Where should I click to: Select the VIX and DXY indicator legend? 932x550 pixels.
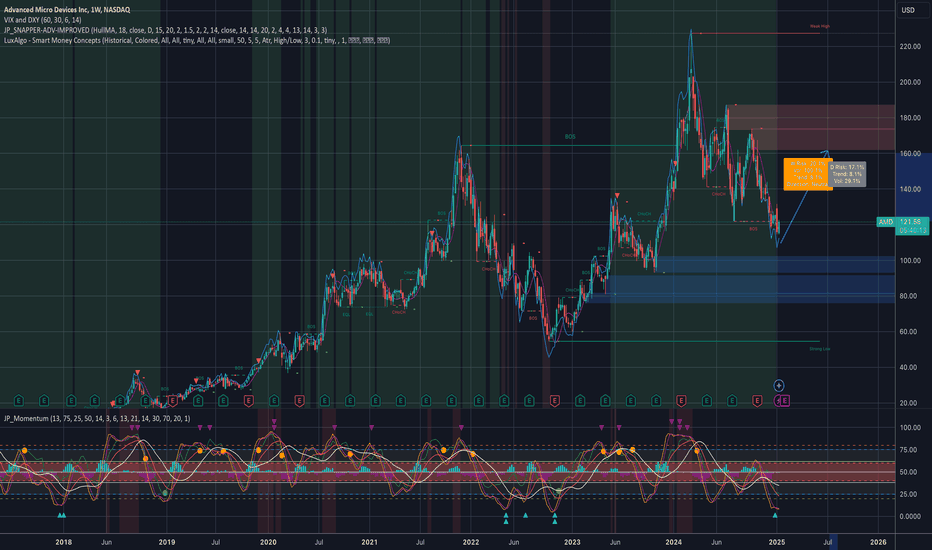[x=43, y=20]
